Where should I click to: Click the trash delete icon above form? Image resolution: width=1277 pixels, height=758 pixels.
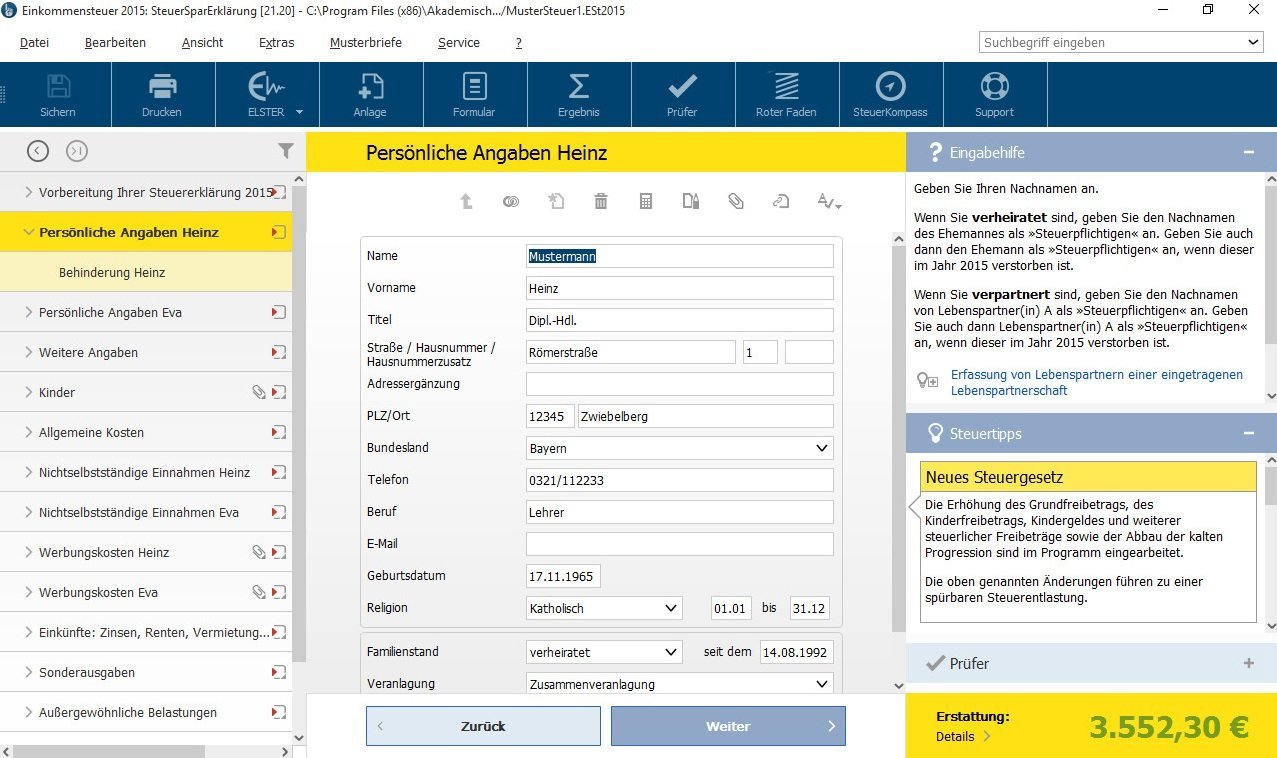pos(600,201)
